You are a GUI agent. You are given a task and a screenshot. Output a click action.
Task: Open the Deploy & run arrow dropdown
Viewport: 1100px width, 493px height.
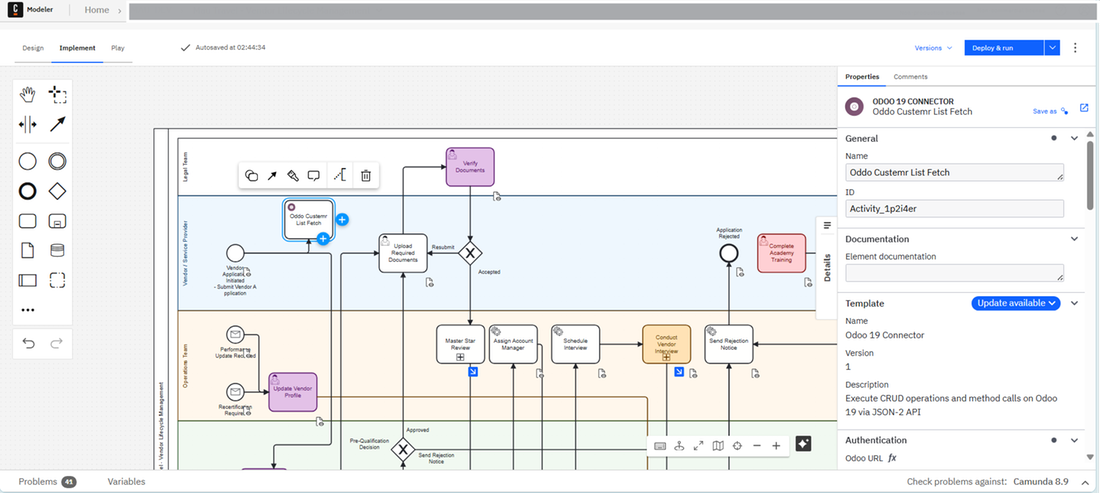tap(1052, 48)
